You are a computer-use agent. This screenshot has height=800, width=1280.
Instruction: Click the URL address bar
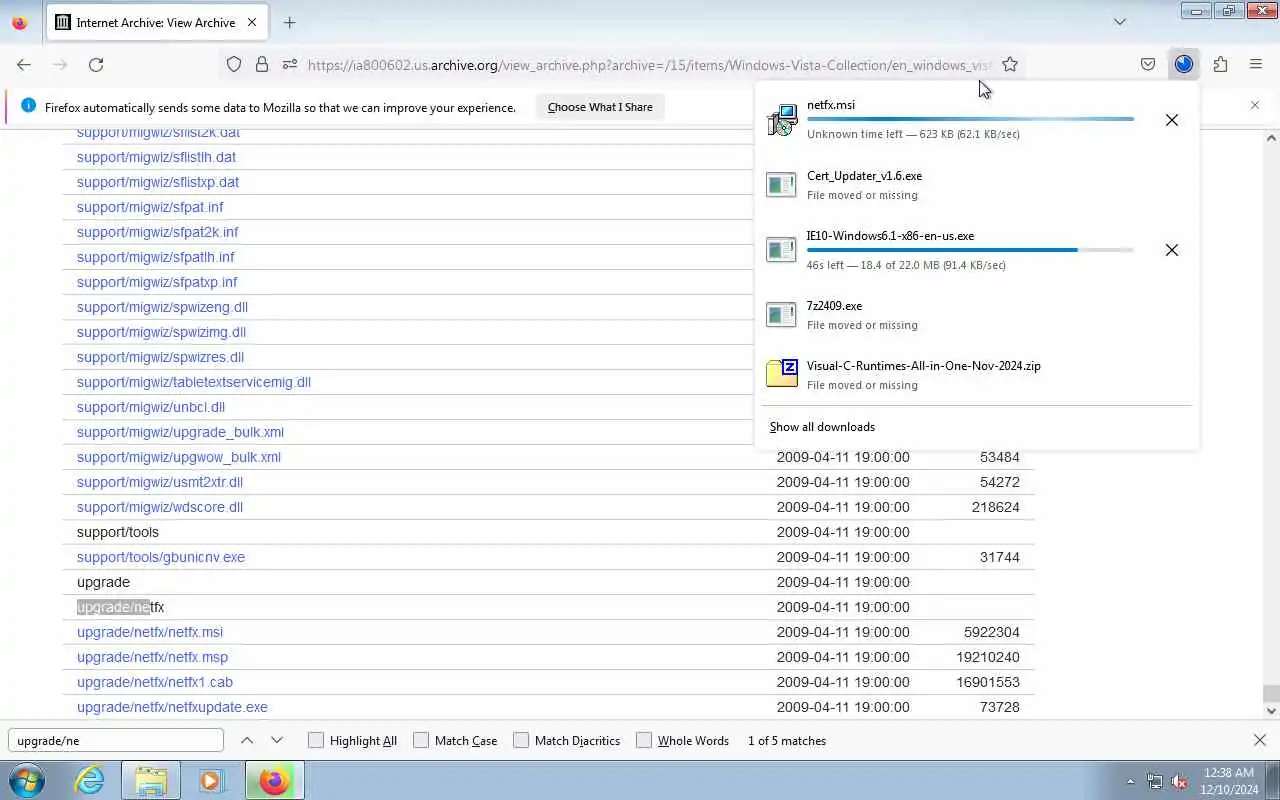coord(649,64)
